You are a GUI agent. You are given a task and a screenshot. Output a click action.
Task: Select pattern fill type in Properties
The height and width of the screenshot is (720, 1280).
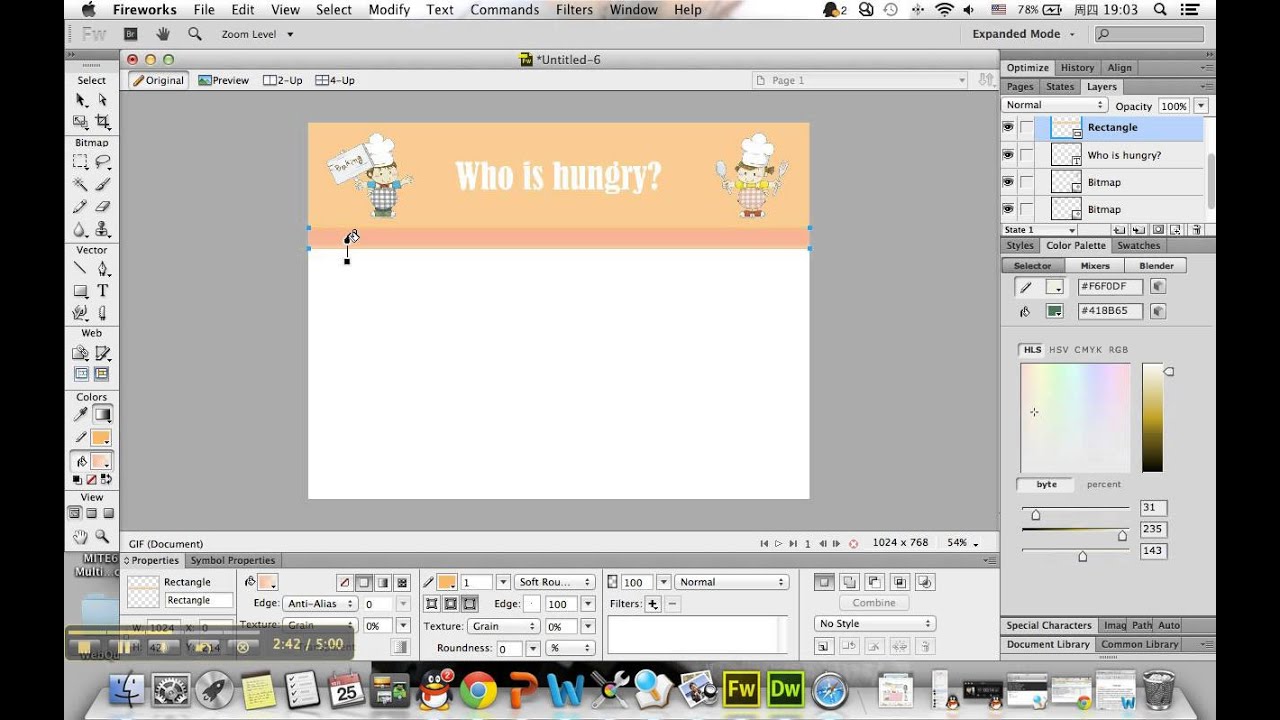[x=402, y=582]
